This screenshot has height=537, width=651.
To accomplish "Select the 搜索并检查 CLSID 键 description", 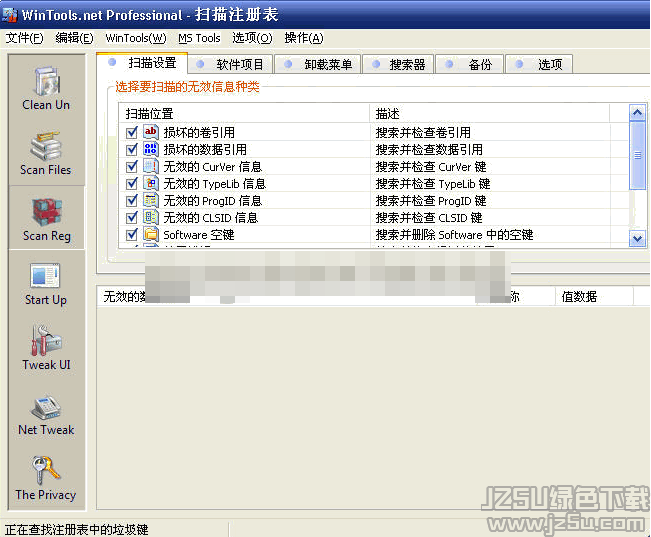I will pyautogui.click(x=428, y=218).
